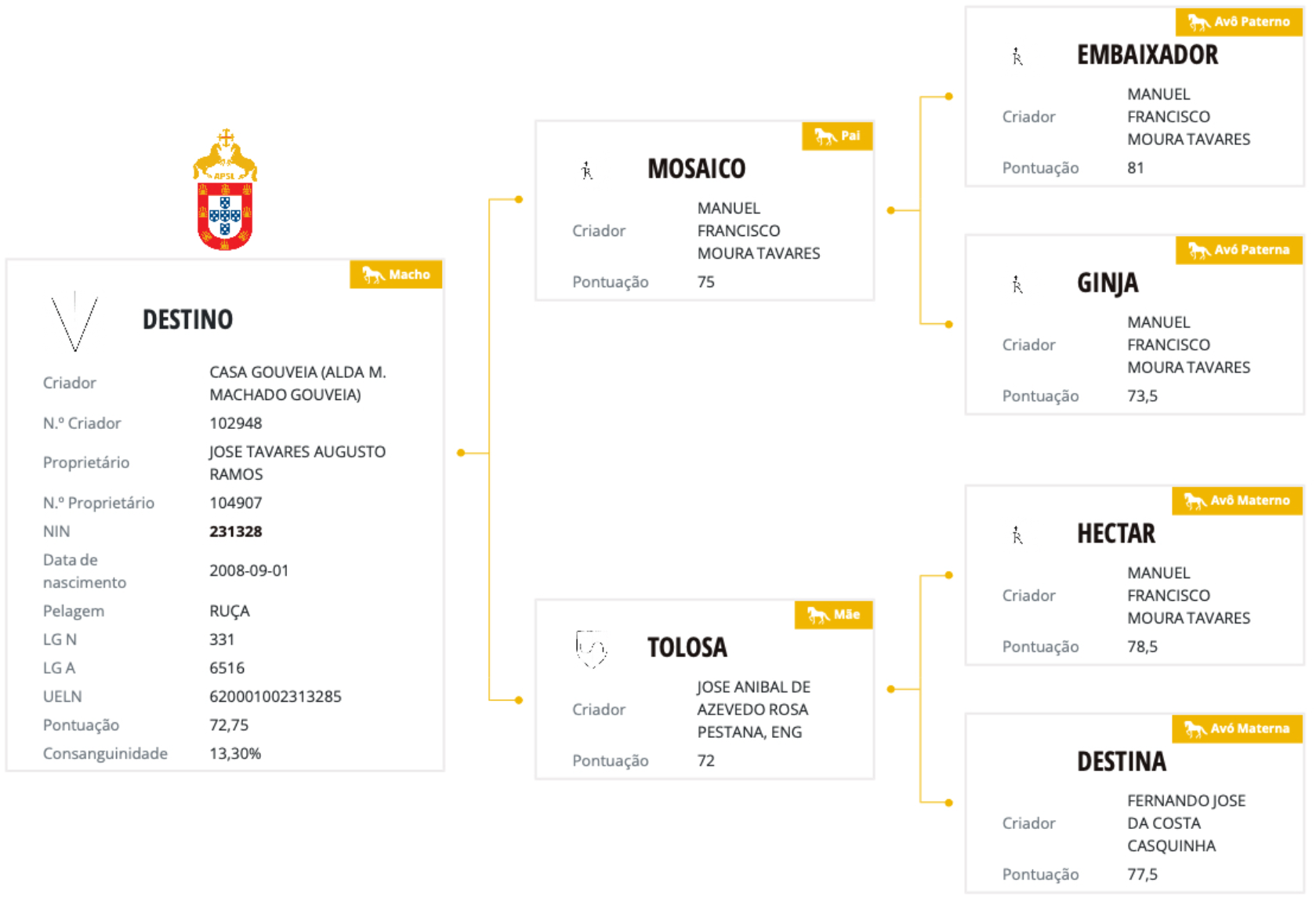The image size is (1316, 905).
Task: Click the brand icon beside GINJA
Action: coord(1017,285)
